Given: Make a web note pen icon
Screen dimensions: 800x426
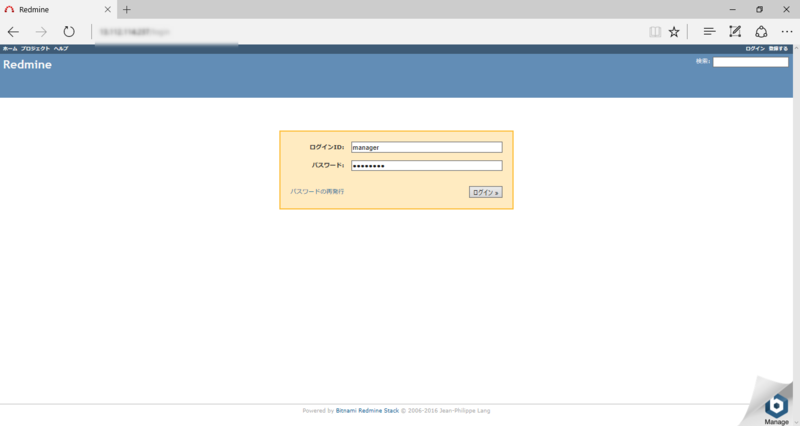Looking at the screenshot, I should pos(735,32).
